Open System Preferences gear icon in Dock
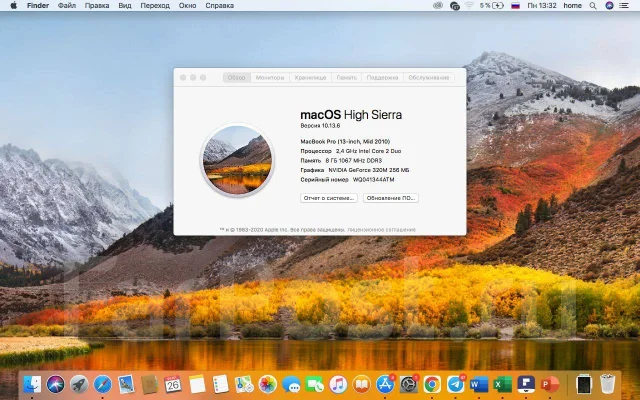This screenshot has height=400, width=640. click(x=409, y=384)
